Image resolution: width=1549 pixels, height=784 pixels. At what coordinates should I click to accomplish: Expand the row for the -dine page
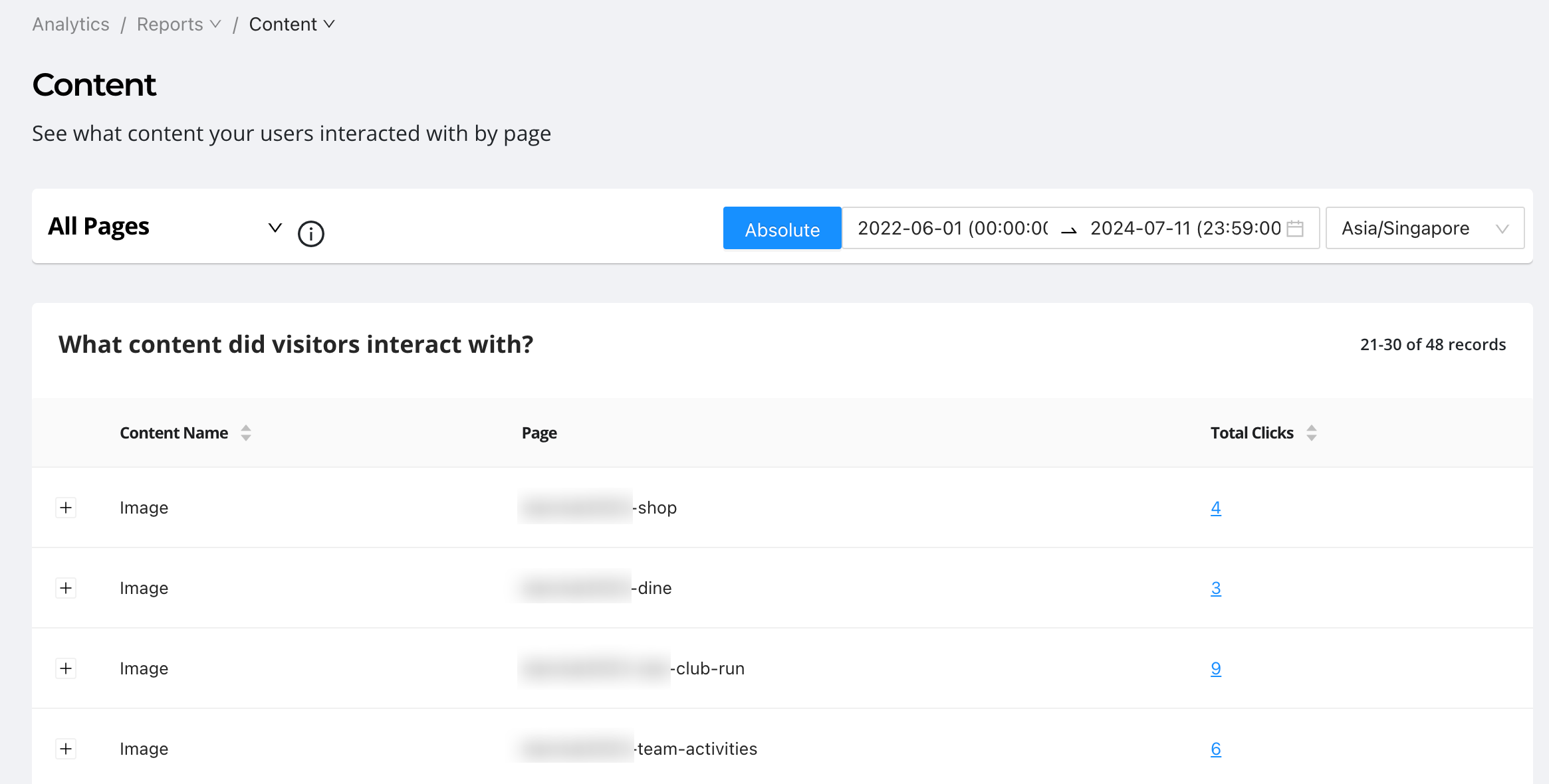66,588
